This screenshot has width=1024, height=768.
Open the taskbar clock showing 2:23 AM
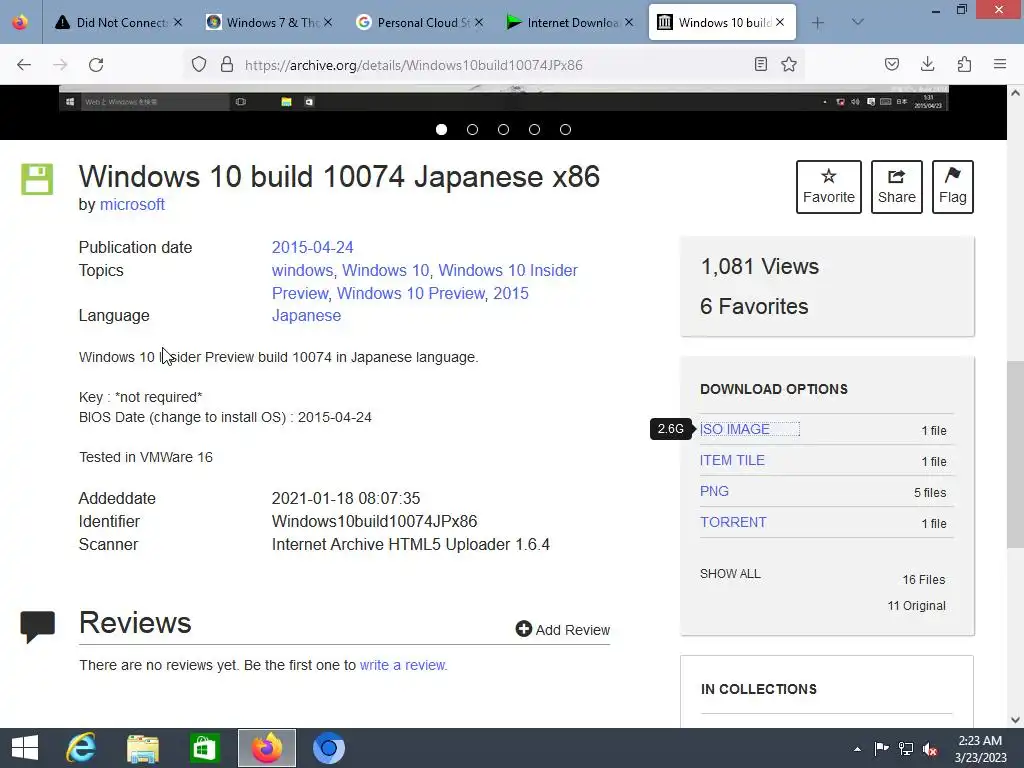980,749
